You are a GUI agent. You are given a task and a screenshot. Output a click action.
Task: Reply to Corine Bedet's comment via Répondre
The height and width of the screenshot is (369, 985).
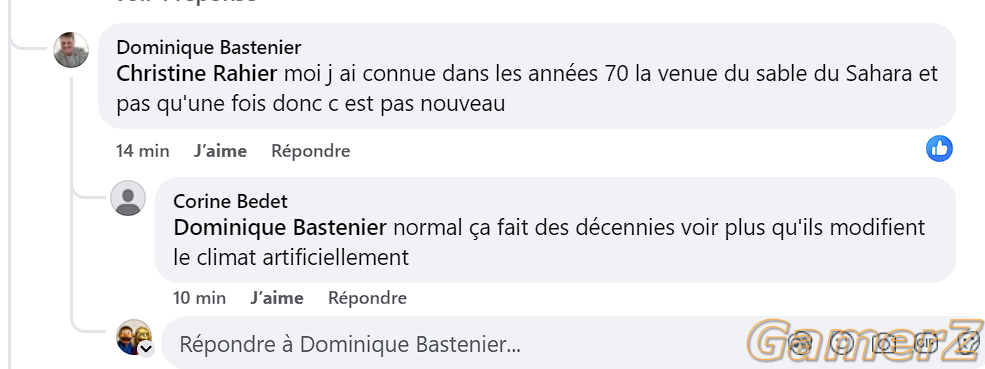pos(367,297)
